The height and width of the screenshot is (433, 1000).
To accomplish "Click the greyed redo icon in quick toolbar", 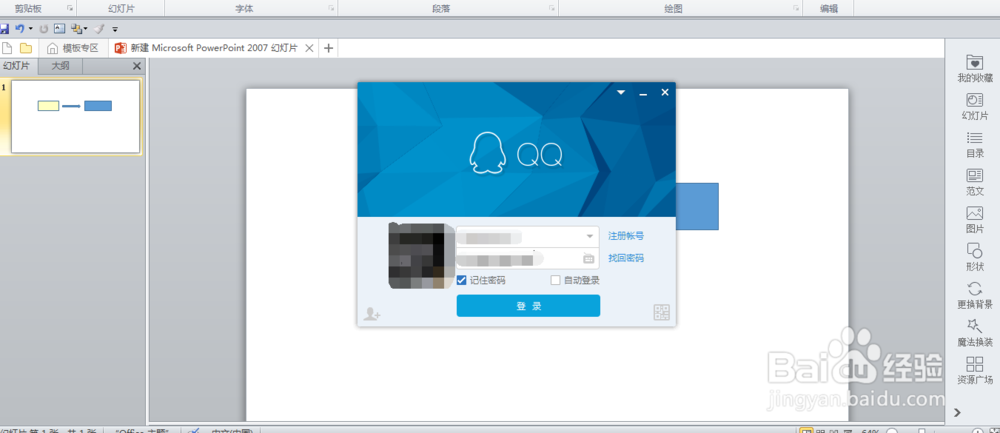I will coord(43,29).
